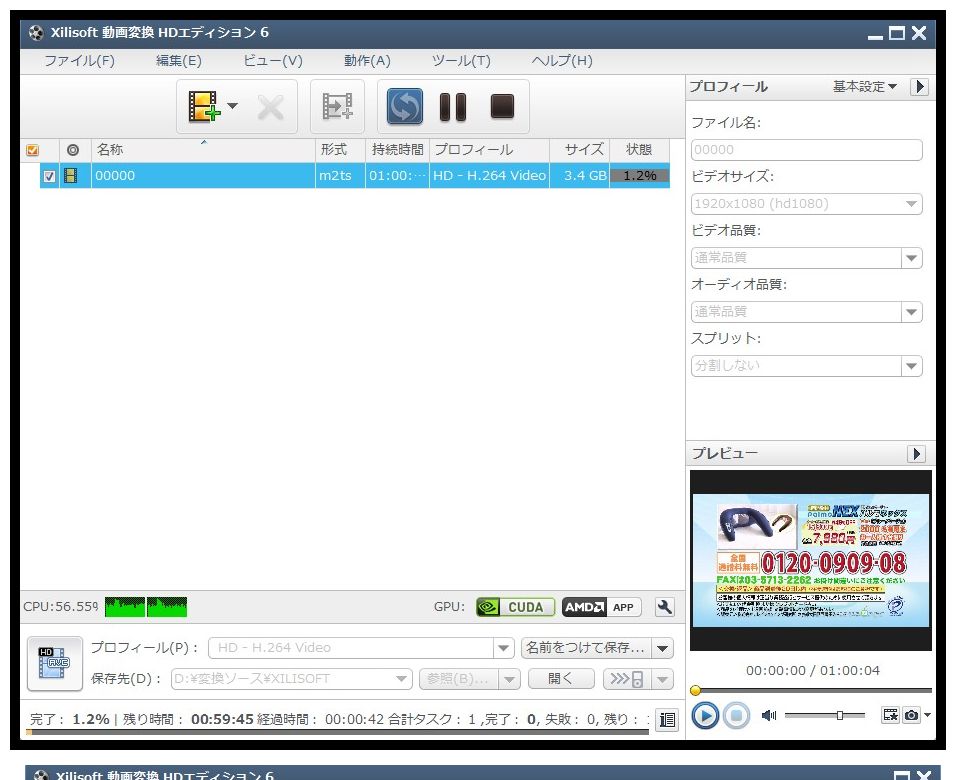Click the preview seek bar
The image size is (956, 780).
811,690
